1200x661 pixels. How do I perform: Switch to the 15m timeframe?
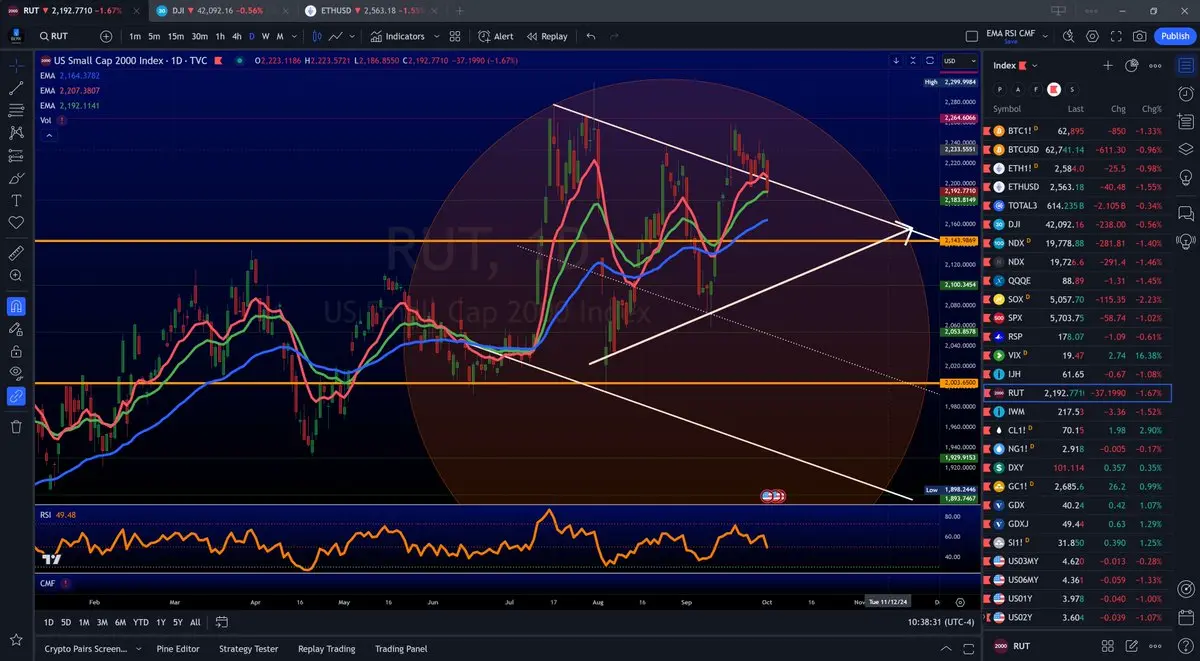pos(175,36)
